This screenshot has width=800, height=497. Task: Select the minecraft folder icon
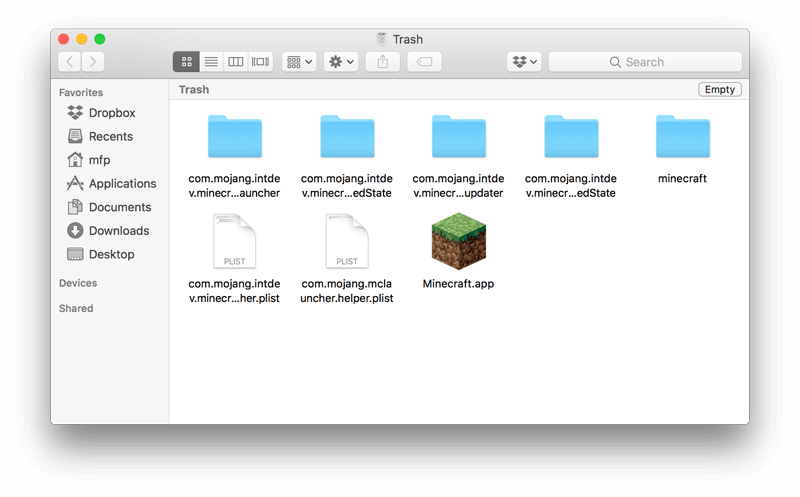point(683,136)
